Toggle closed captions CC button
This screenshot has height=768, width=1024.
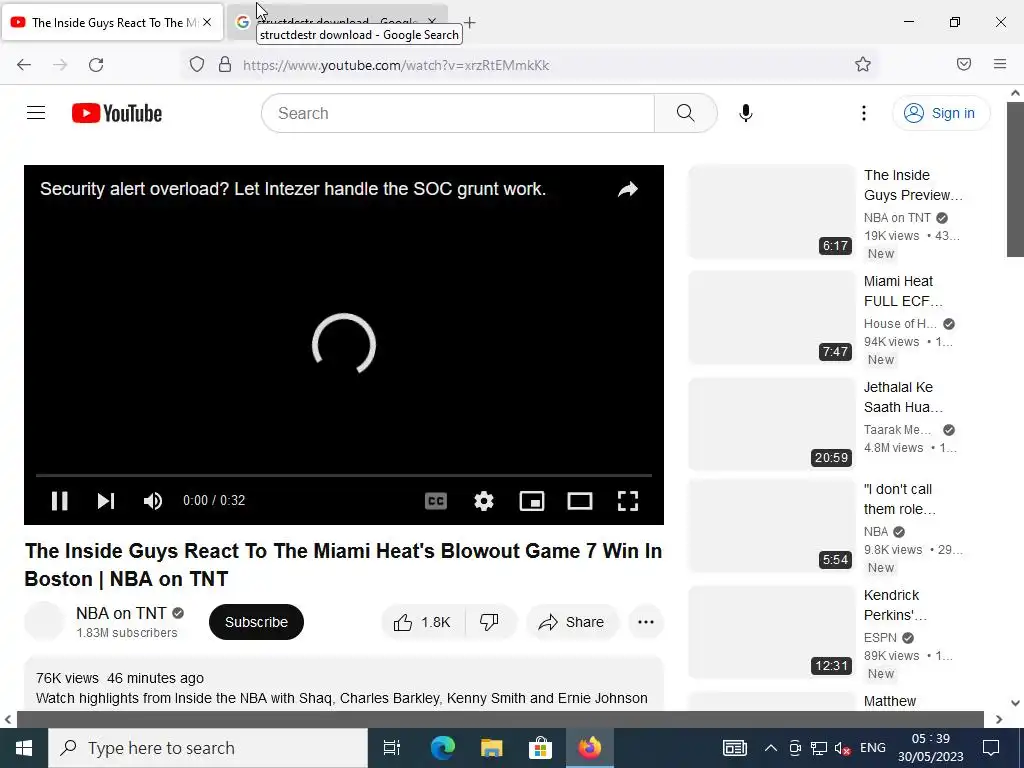coord(436,501)
